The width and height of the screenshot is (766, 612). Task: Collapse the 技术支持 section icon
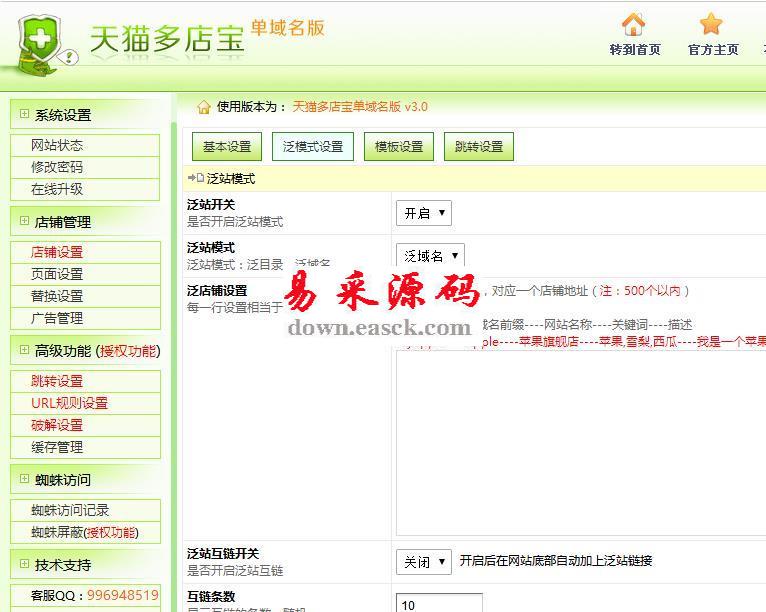tap(24, 564)
